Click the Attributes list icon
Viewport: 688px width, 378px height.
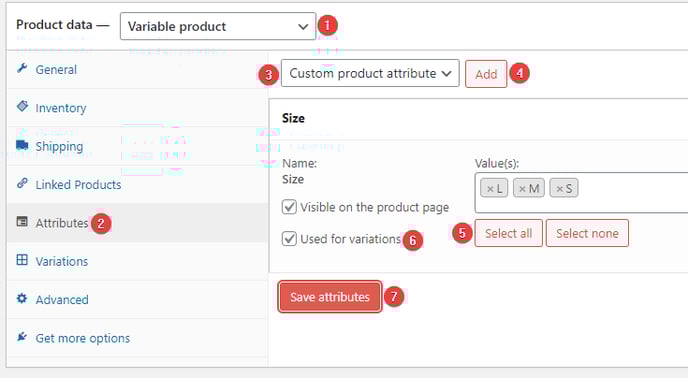[22, 221]
